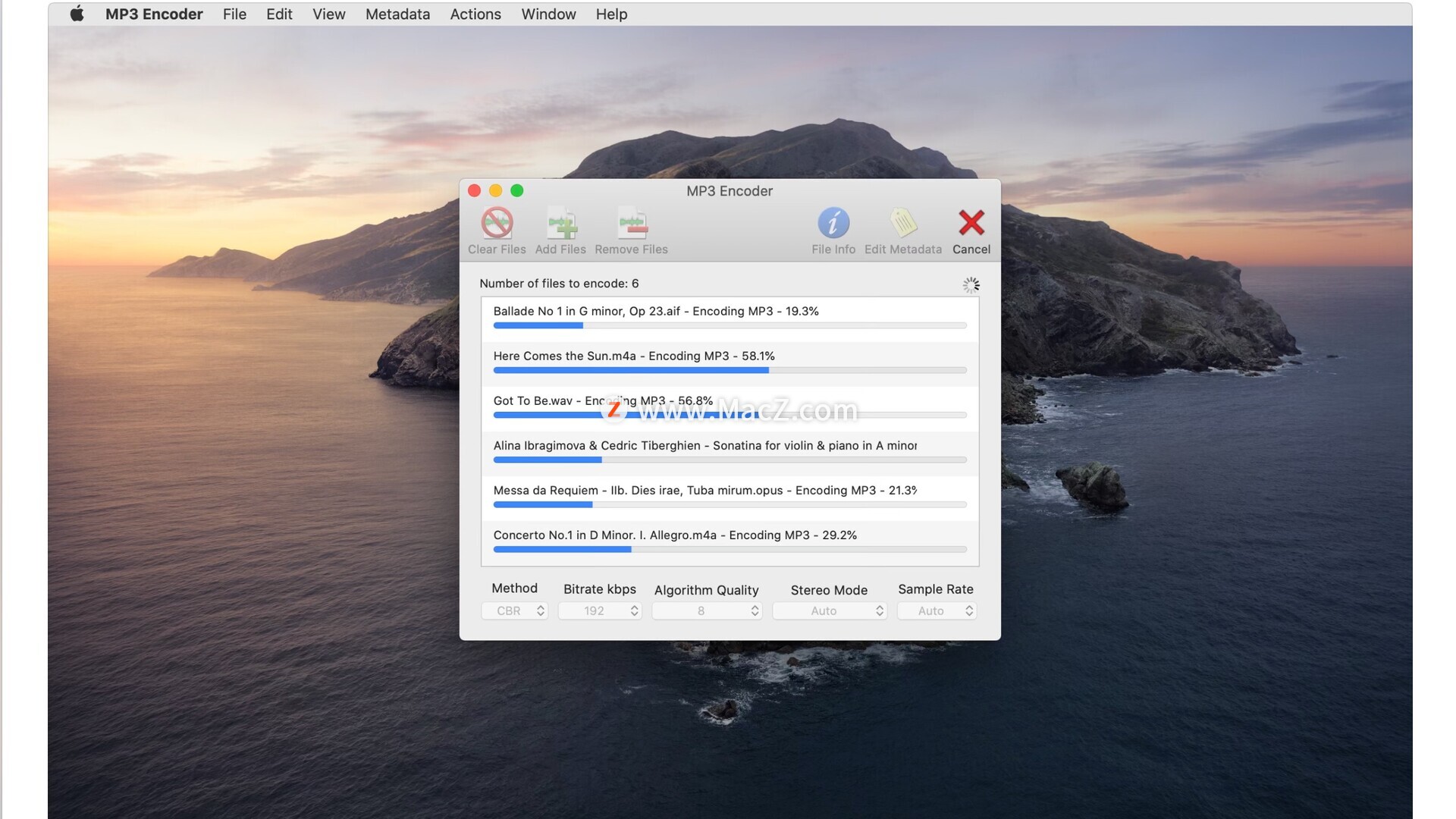Open the Metadata menu
This screenshot has width=1456, height=819.
pyautogui.click(x=397, y=14)
